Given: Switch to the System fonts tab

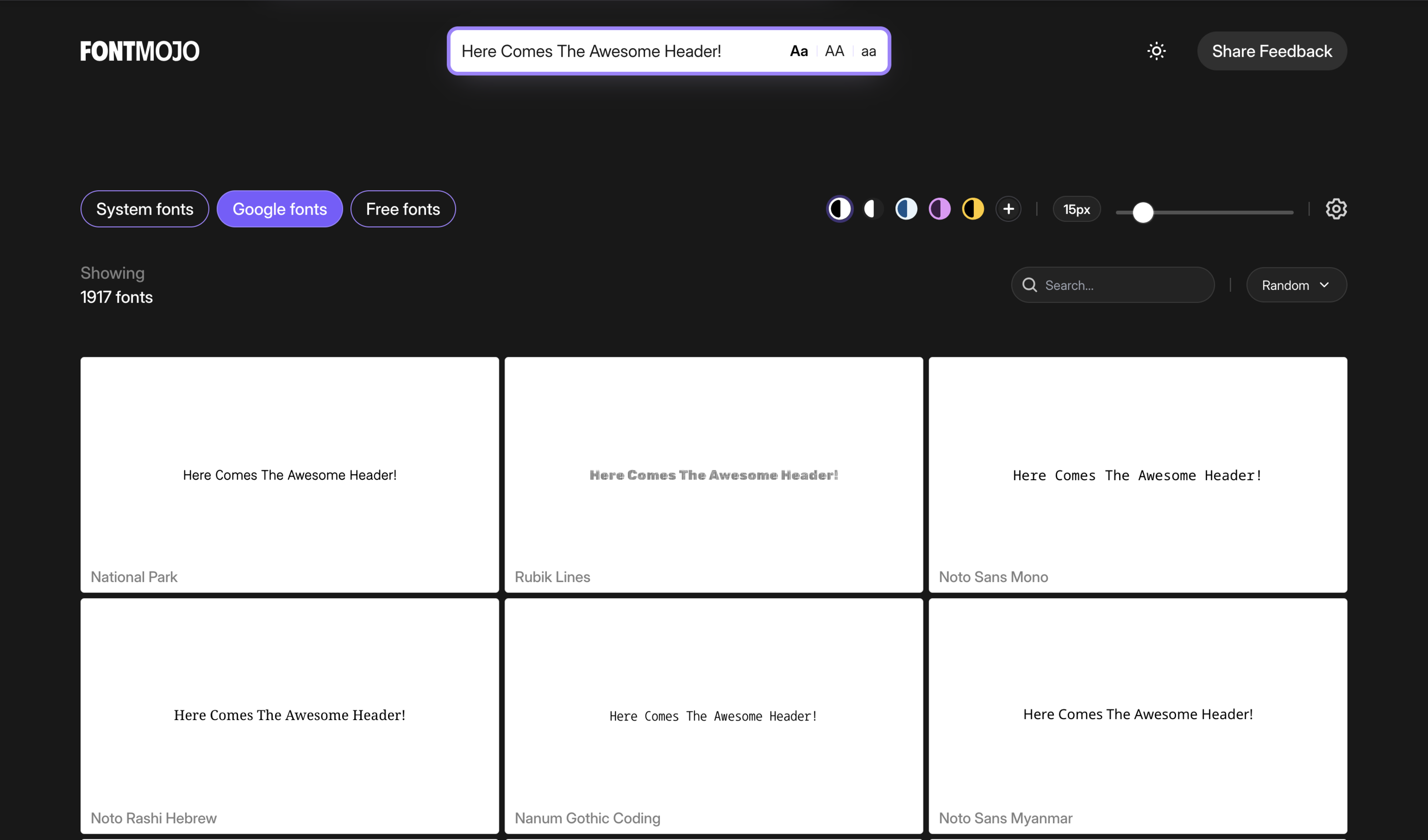Looking at the screenshot, I should [145, 209].
